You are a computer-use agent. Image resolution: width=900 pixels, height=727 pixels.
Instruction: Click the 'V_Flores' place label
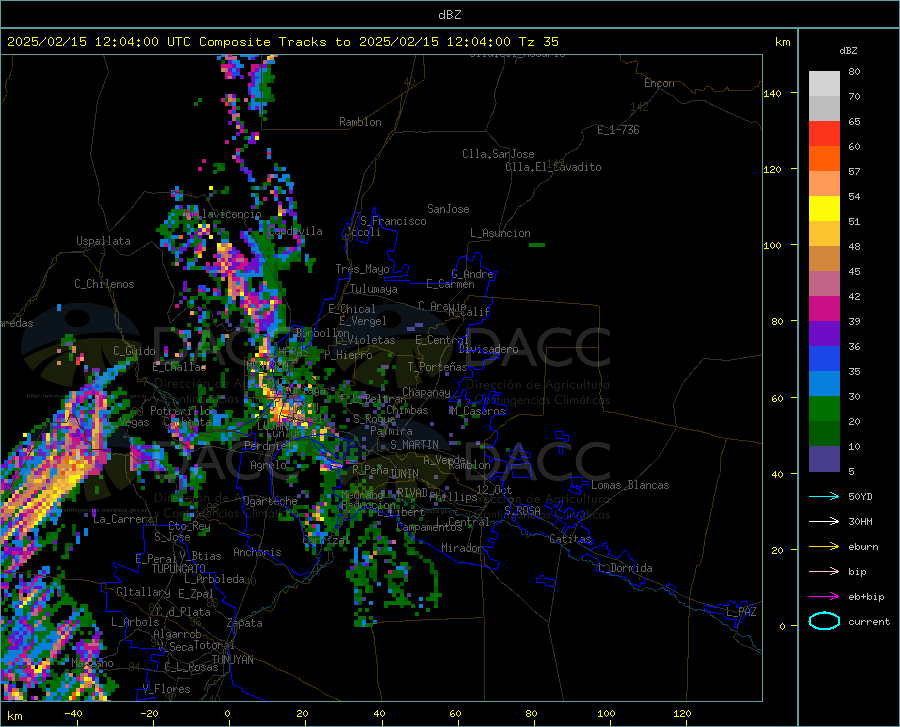(x=166, y=689)
